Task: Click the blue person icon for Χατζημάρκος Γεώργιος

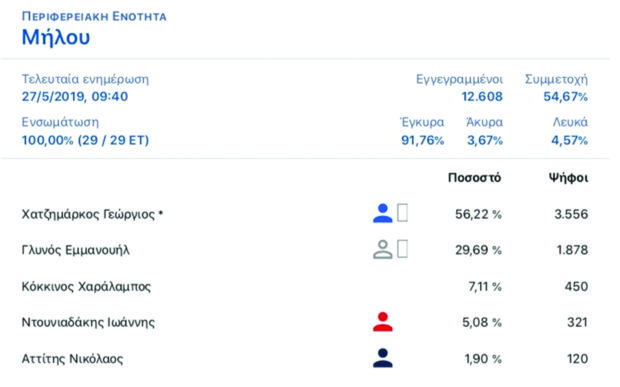Action: (x=382, y=213)
